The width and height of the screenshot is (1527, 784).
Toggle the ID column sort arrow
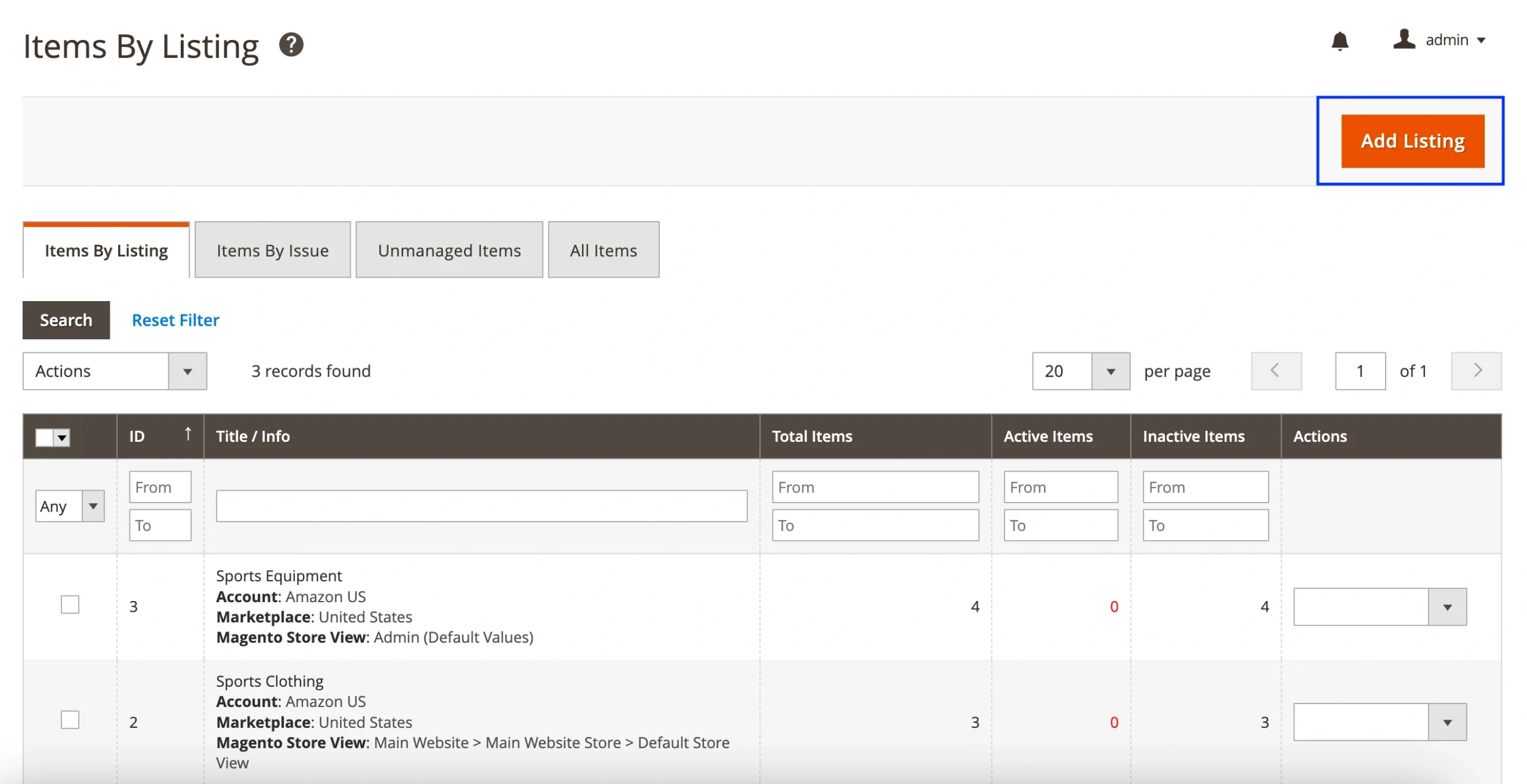187,435
